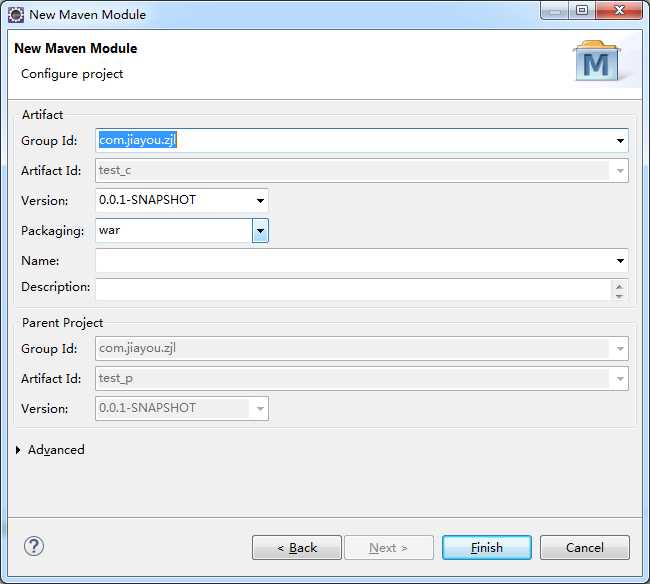This screenshot has width=650, height=584.
Task: Click the Maven M wizard banner icon
Action: [x=597, y=61]
